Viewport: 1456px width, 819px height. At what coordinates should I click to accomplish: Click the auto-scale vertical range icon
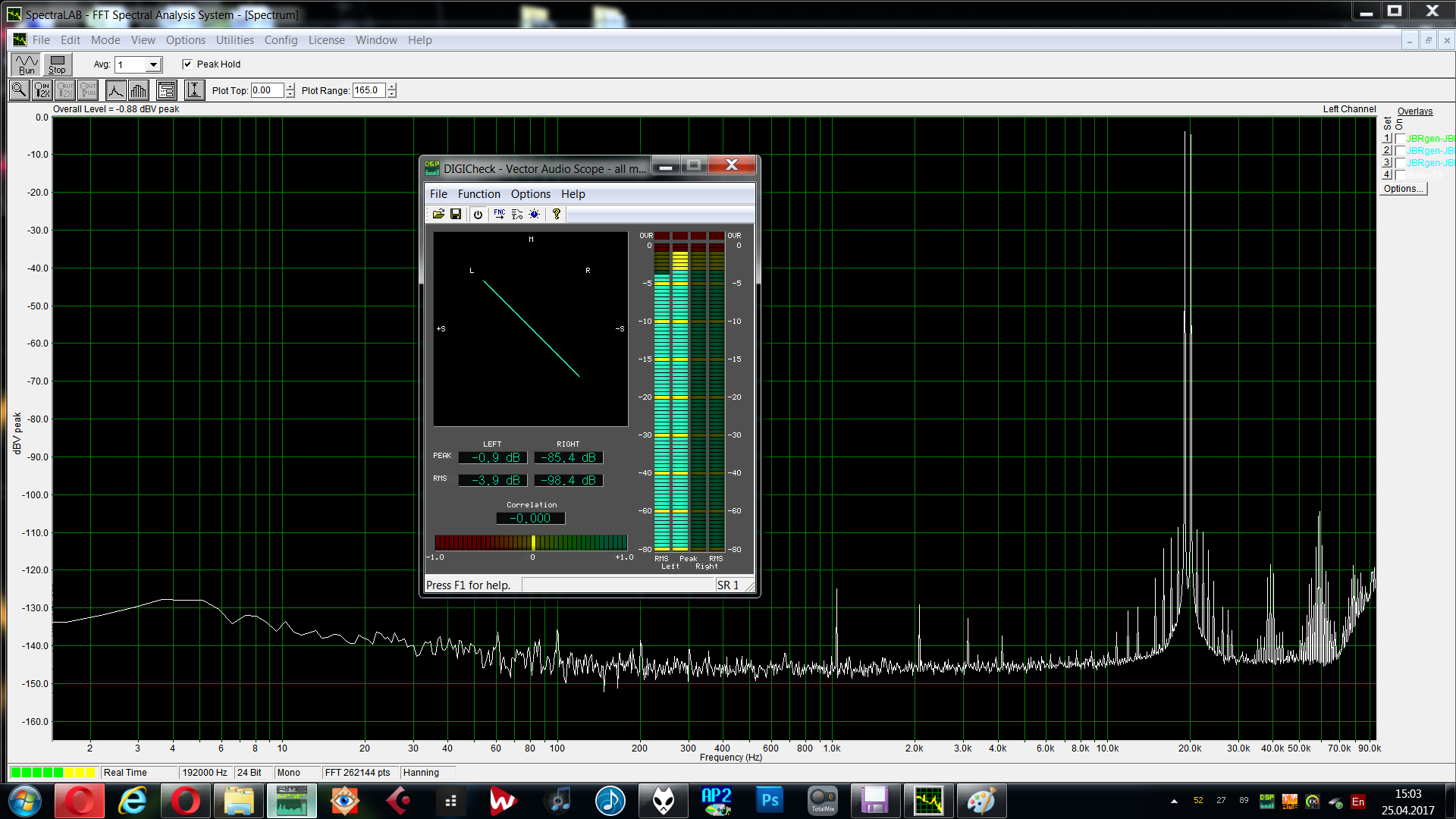[194, 90]
